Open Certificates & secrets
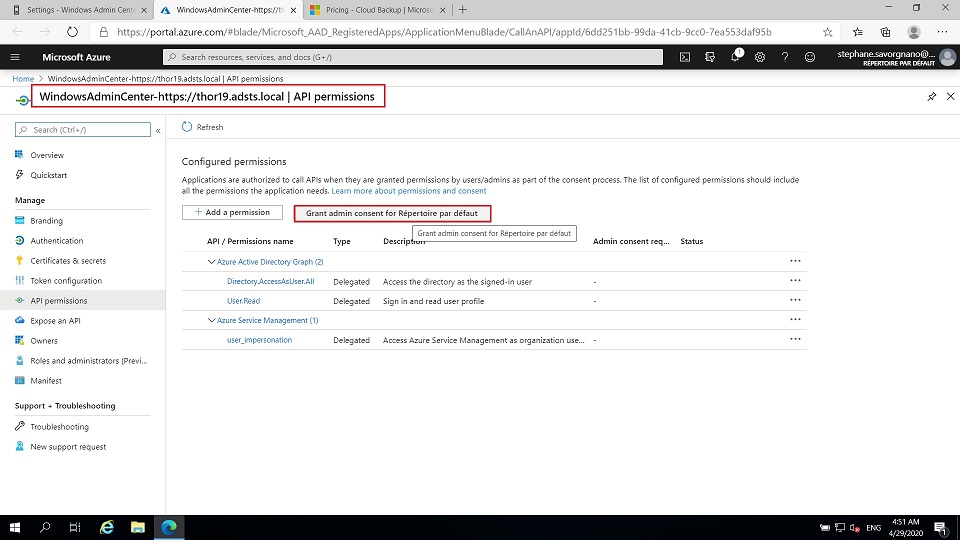The width and height of the screenshot is (960, 540). pos(68,261)
